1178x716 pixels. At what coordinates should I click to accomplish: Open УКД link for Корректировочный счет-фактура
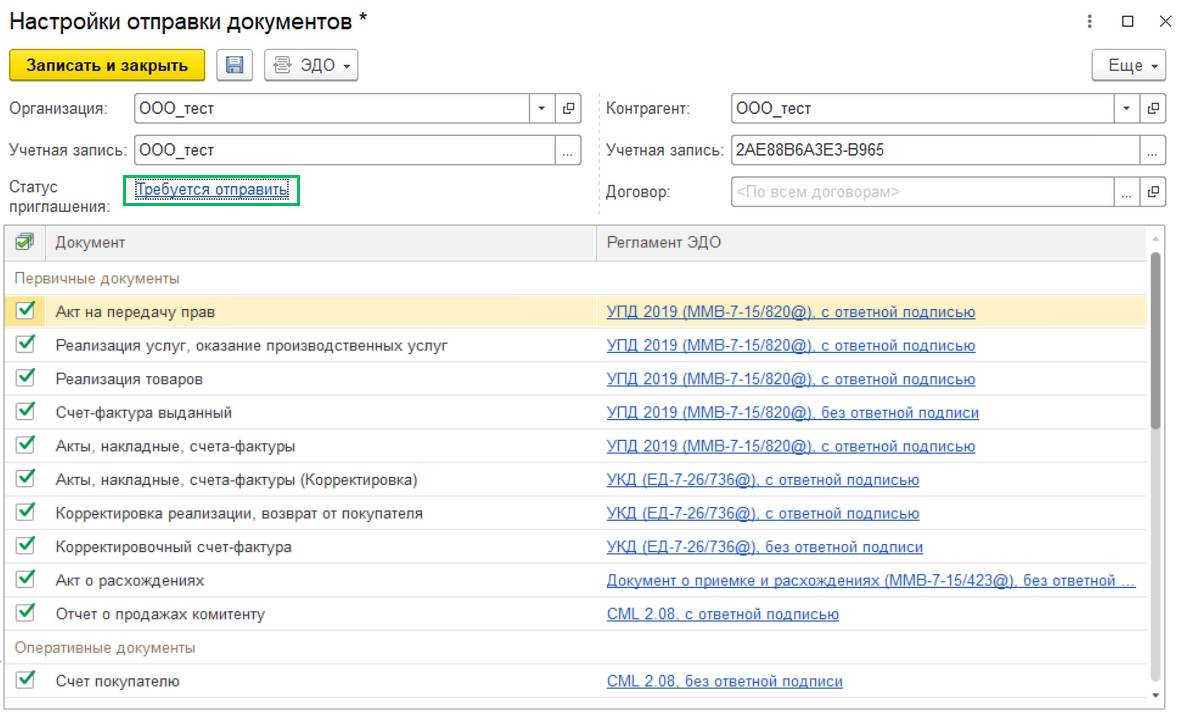[765, 547]
